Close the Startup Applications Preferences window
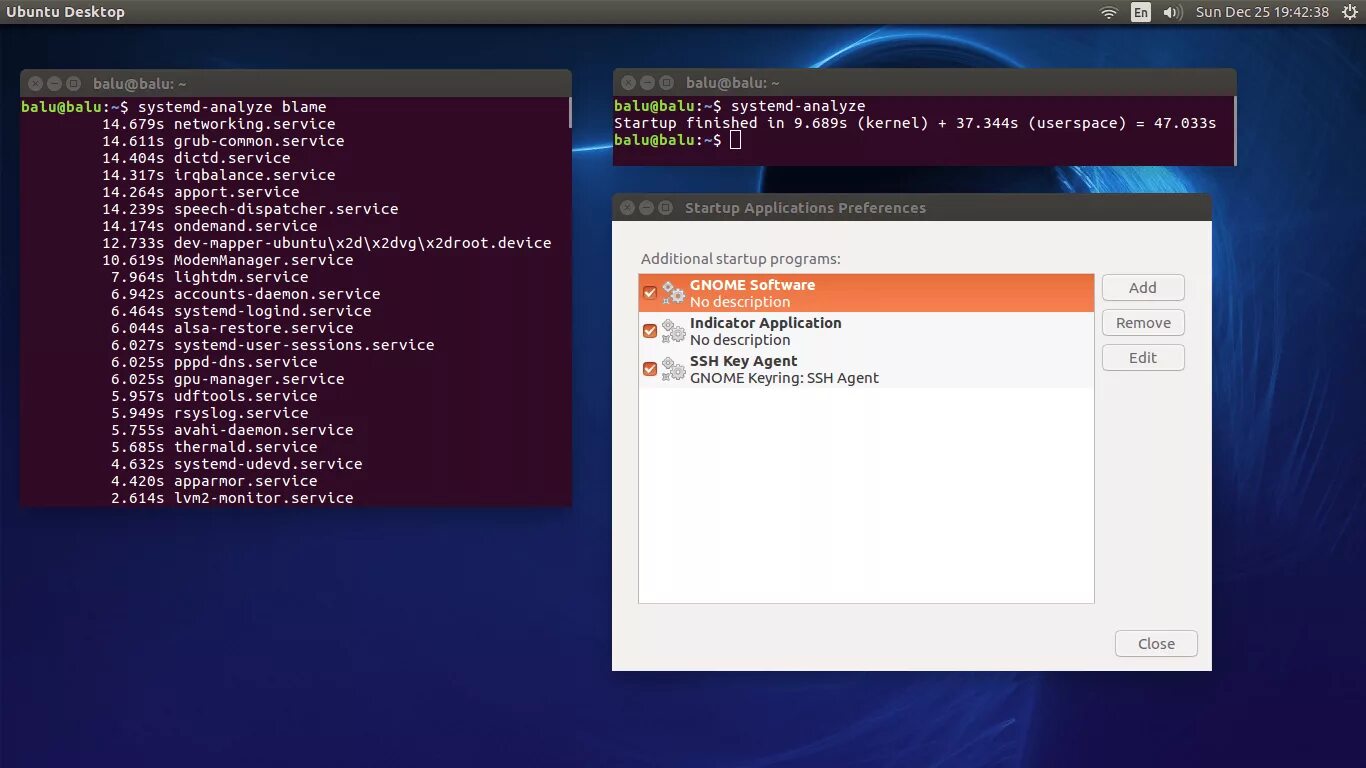This screenshot has width=1366, height=768. pyautogui.click(x=628, y=208)
